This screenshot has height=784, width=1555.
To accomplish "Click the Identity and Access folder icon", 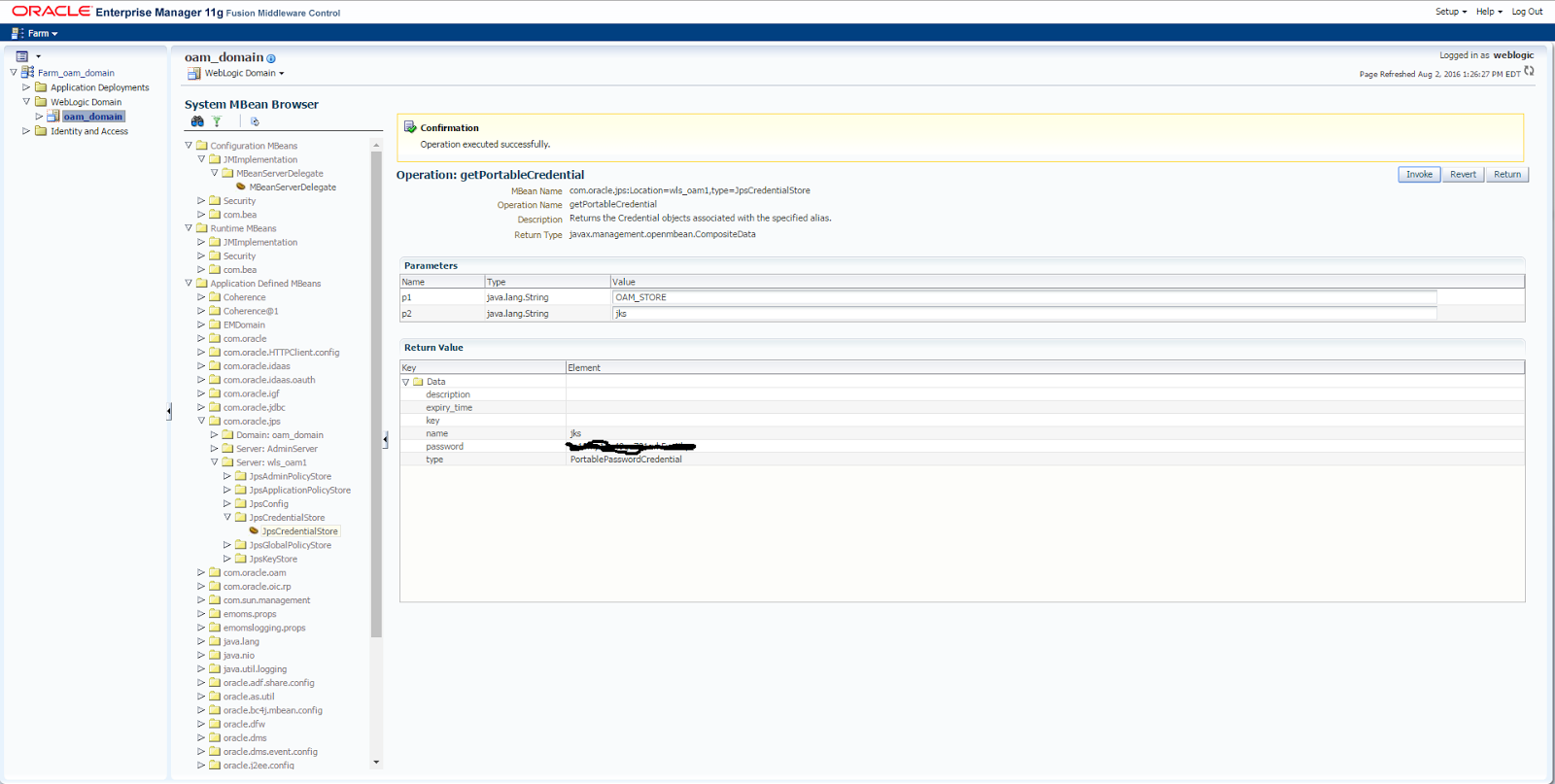I will tap(41, 130).
